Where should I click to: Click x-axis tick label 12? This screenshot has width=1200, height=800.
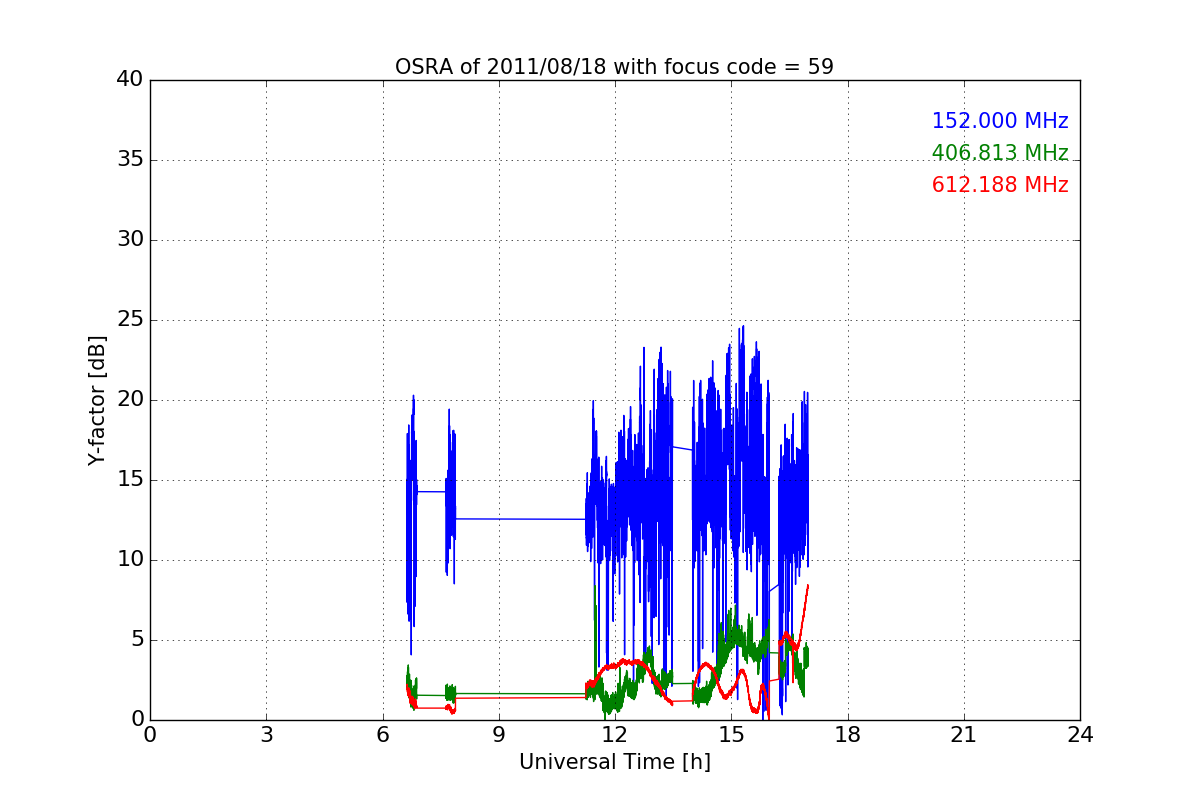pyautogui.click(x=615, y=735)
